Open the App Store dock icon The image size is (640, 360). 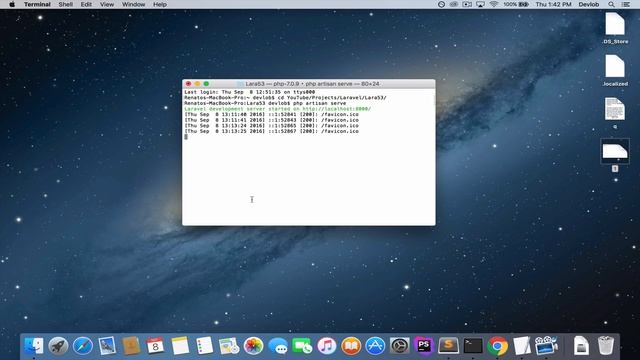(375, 346)
